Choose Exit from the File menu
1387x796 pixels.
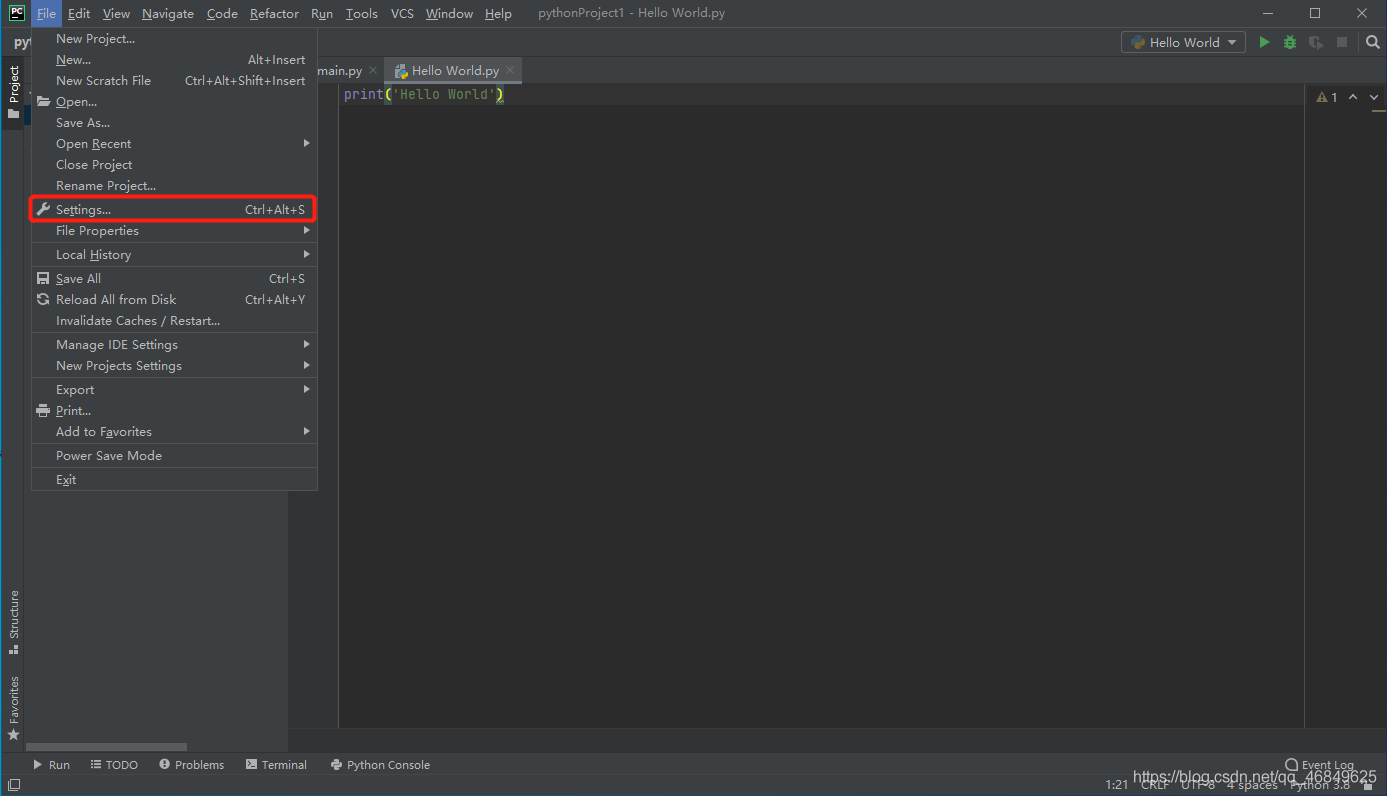point(174,480)
